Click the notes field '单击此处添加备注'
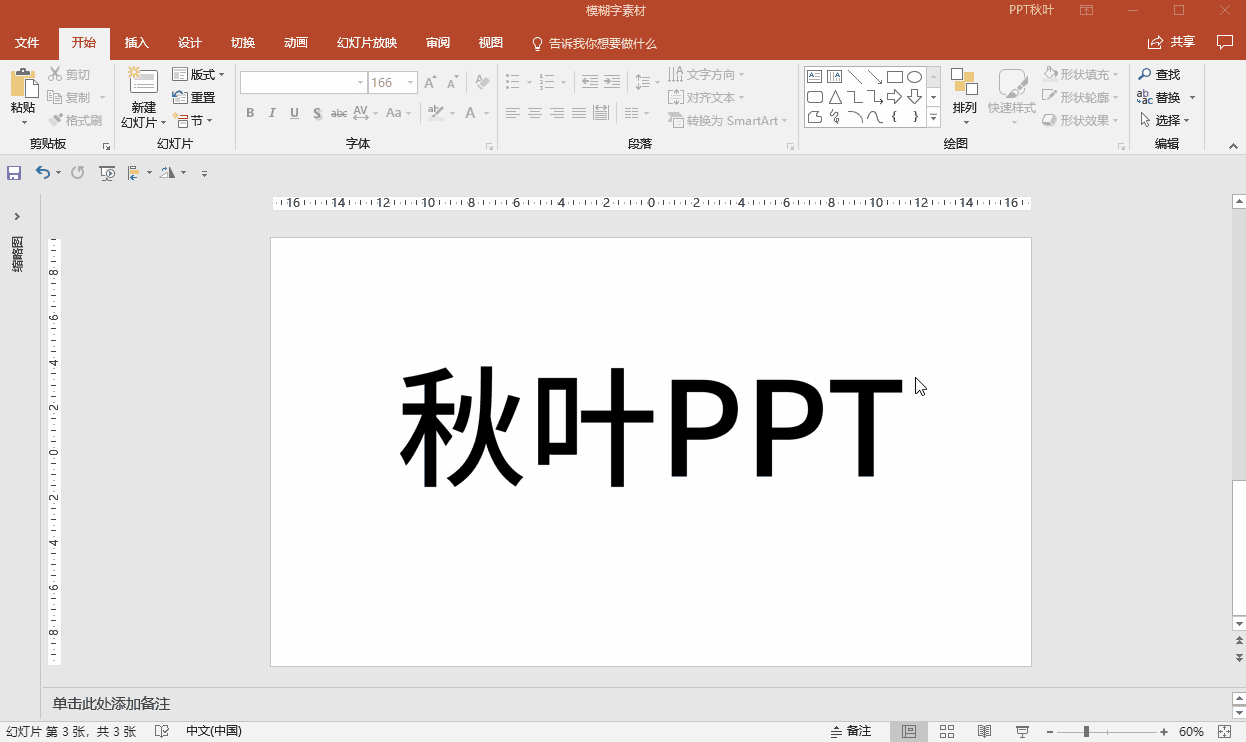 coord(111,704)
